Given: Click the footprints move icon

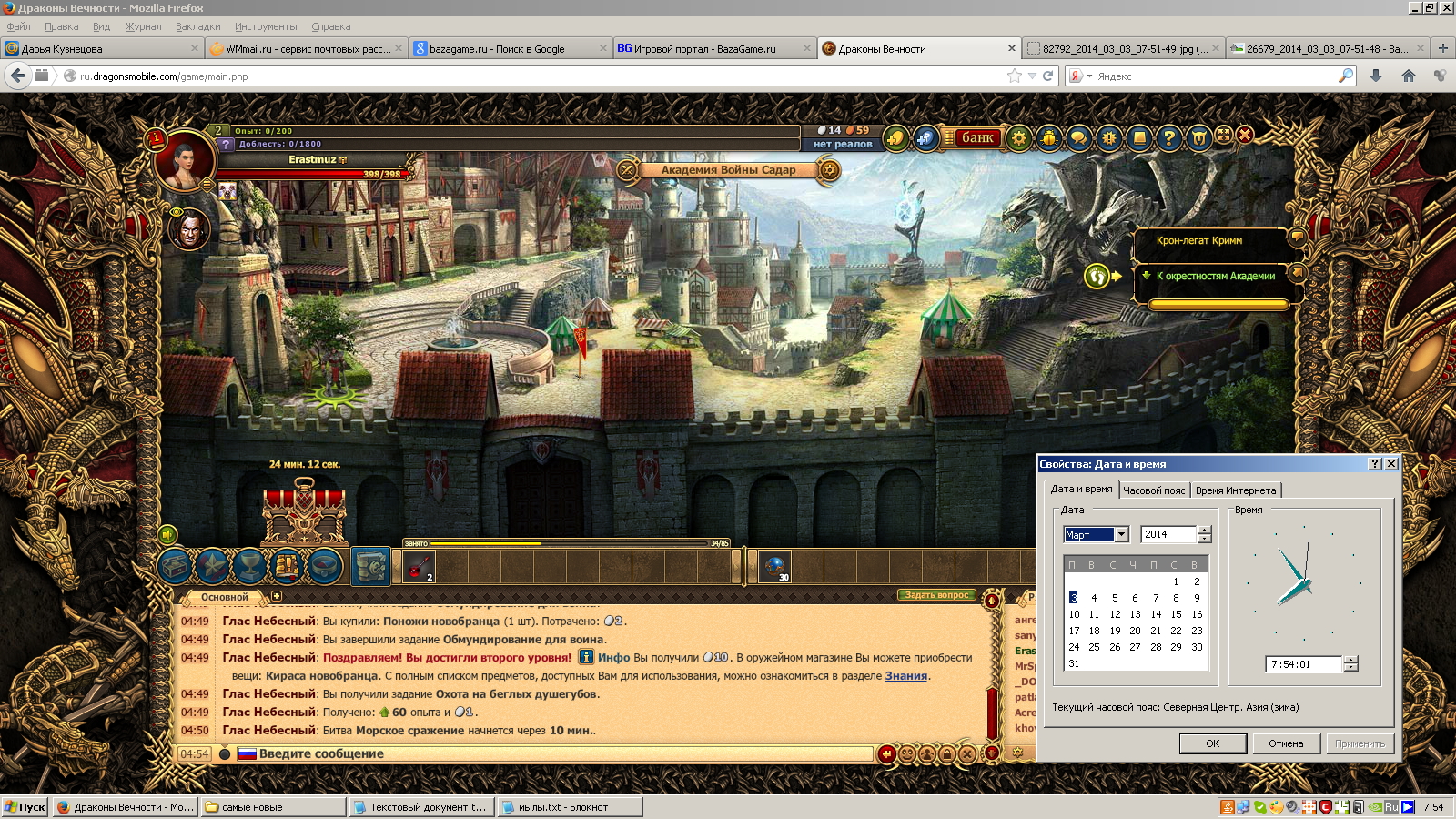Looking at the screenshot, I should tap(1097, 276).
